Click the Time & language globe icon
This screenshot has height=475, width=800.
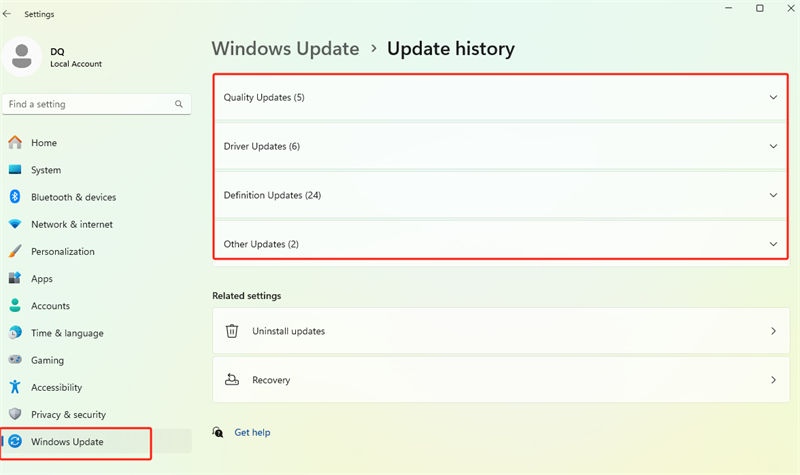15,333
